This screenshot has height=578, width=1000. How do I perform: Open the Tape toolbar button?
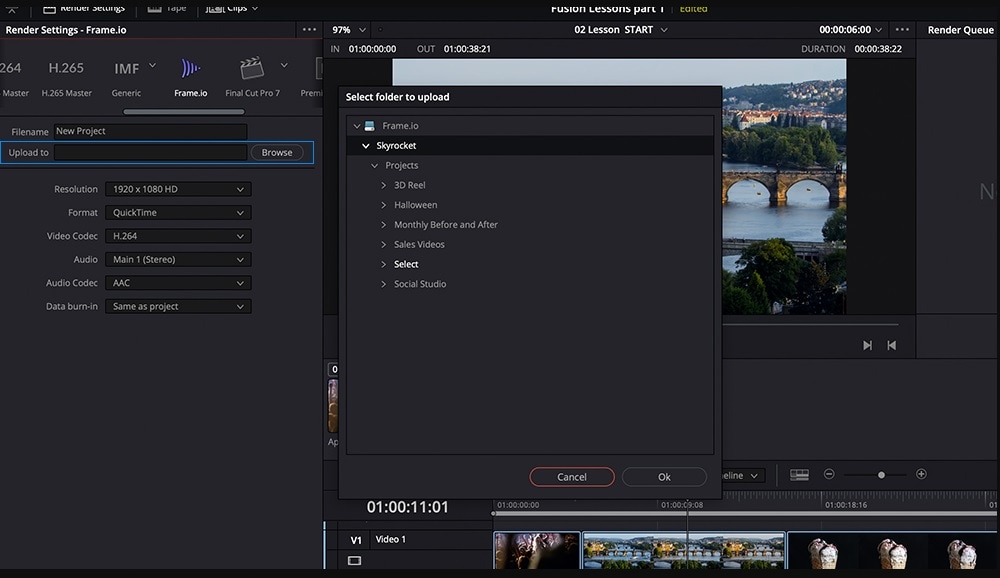(x=167, y=8)
